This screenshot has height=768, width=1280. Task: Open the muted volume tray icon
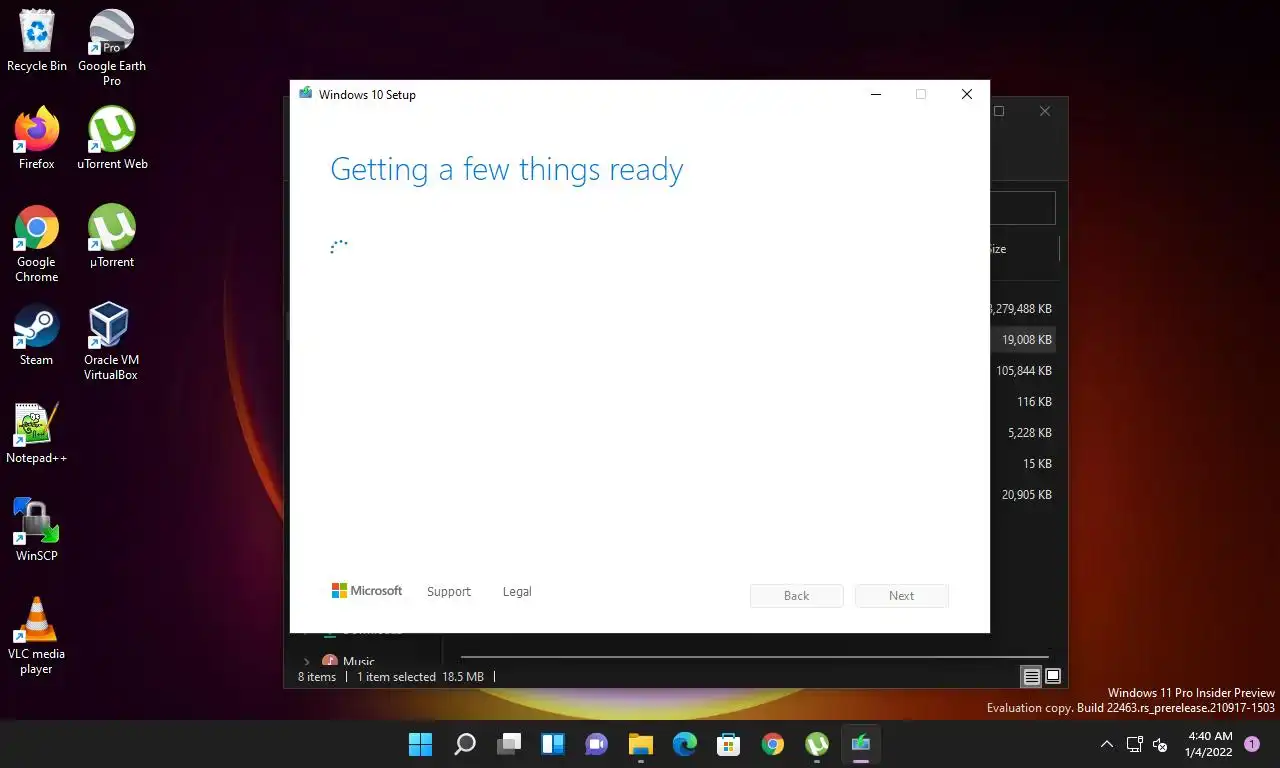[1160, 744]
